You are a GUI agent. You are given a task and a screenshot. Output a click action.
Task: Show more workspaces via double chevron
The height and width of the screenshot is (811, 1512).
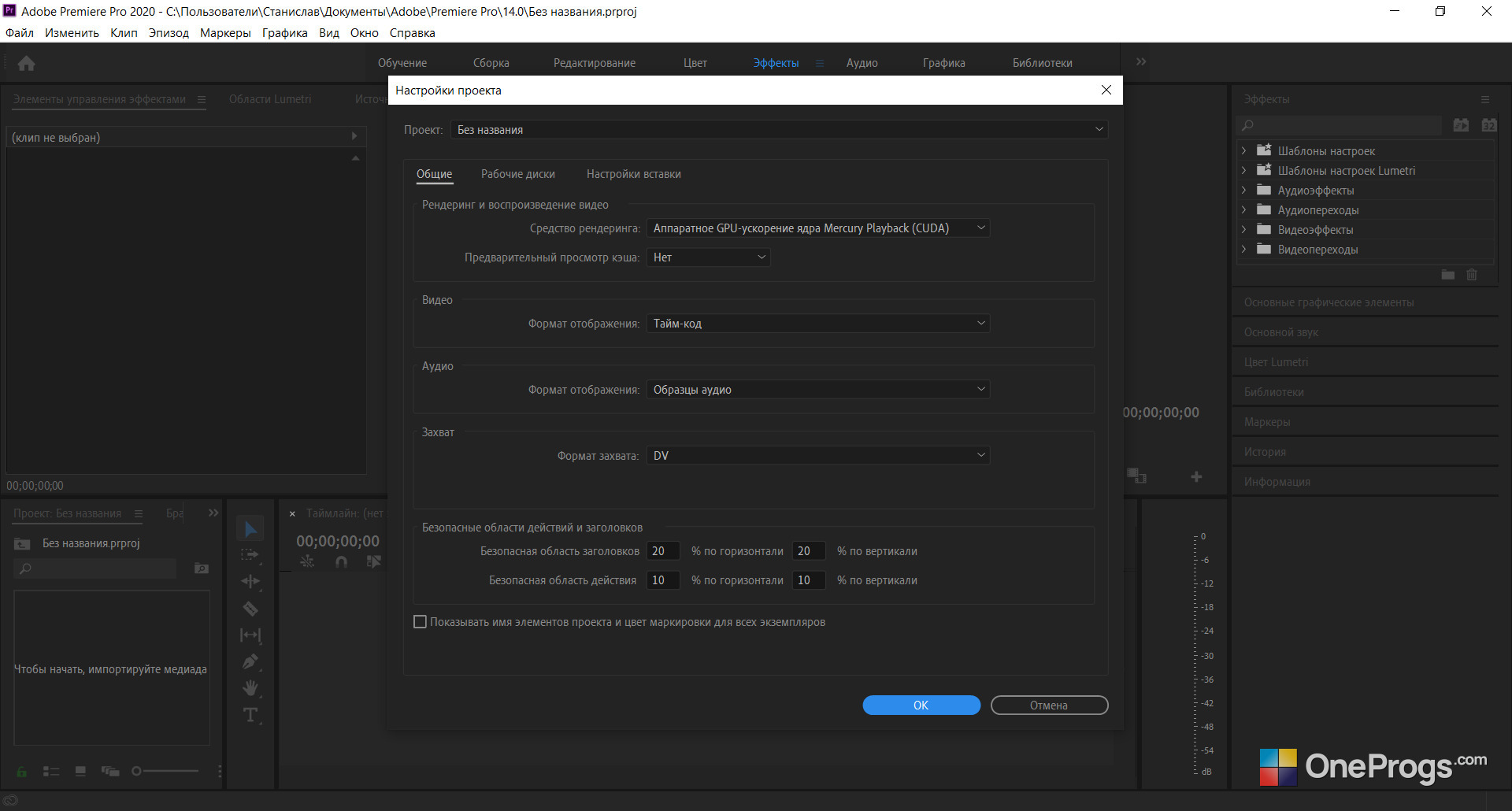click(1141, 61)
